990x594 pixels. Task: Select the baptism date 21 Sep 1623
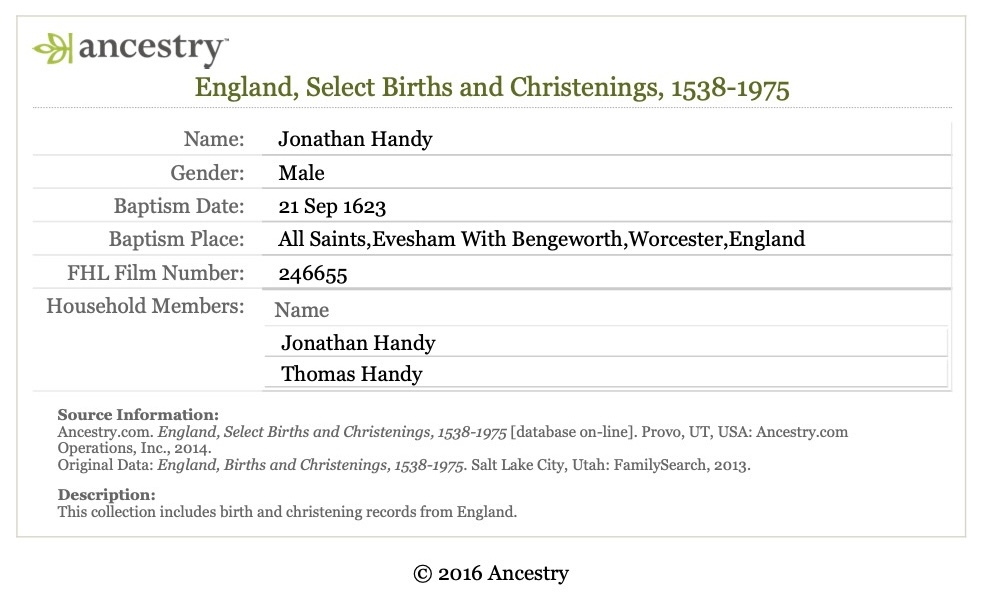(x=332, y=206)
